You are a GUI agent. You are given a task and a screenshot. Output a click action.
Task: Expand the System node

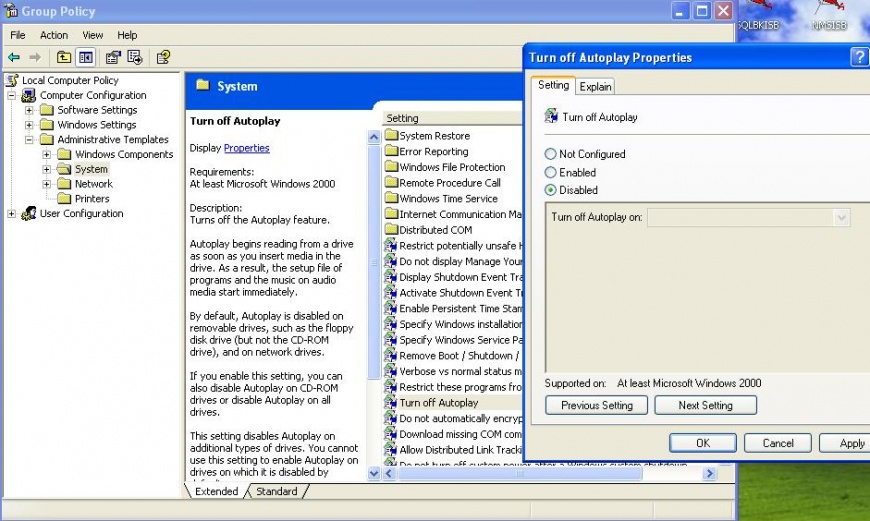(47, 169)
